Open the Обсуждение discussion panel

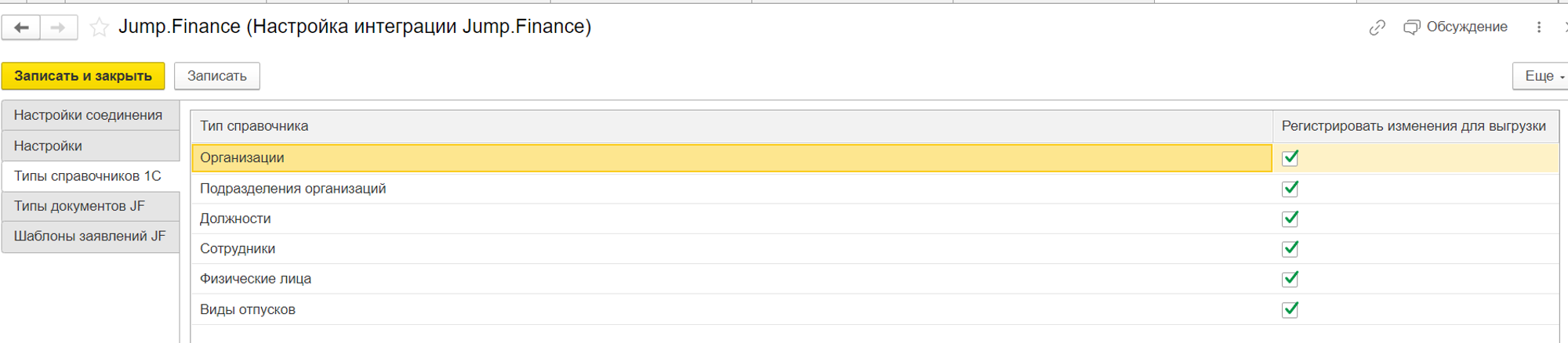1455,27
